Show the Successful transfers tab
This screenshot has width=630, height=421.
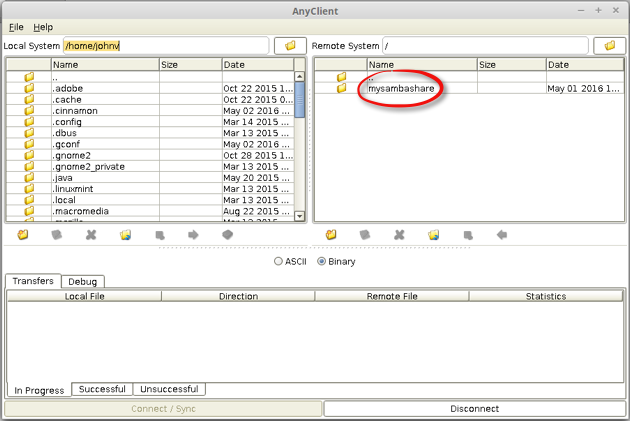coord(102,389)
